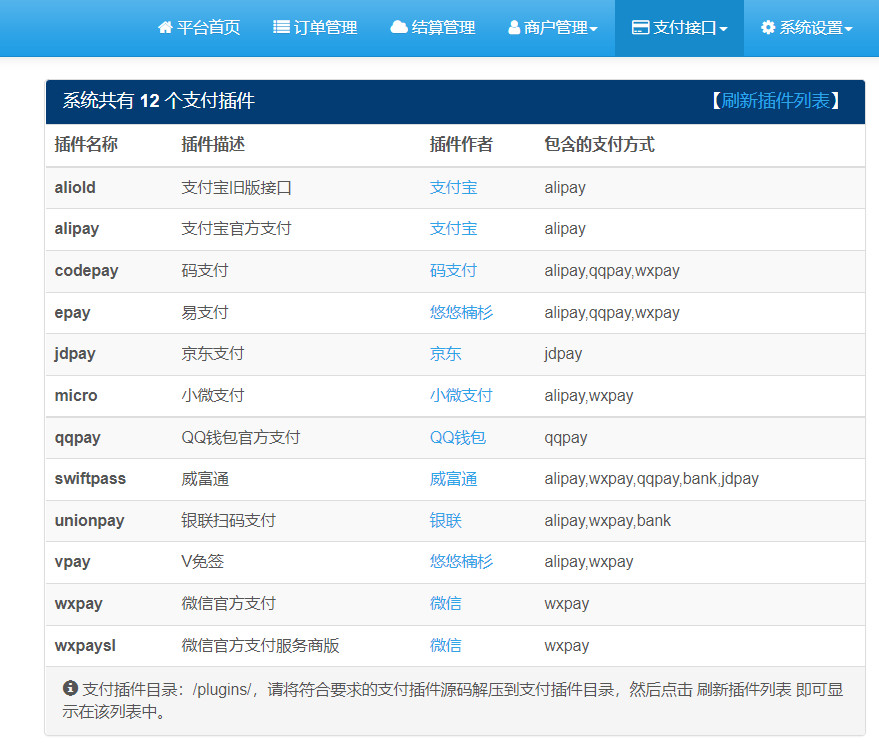Image resolution: width=879 pixels, height=745 pixels.
Task: Click the 支付宝官方支付 description
Action: [x=237, y=229]
